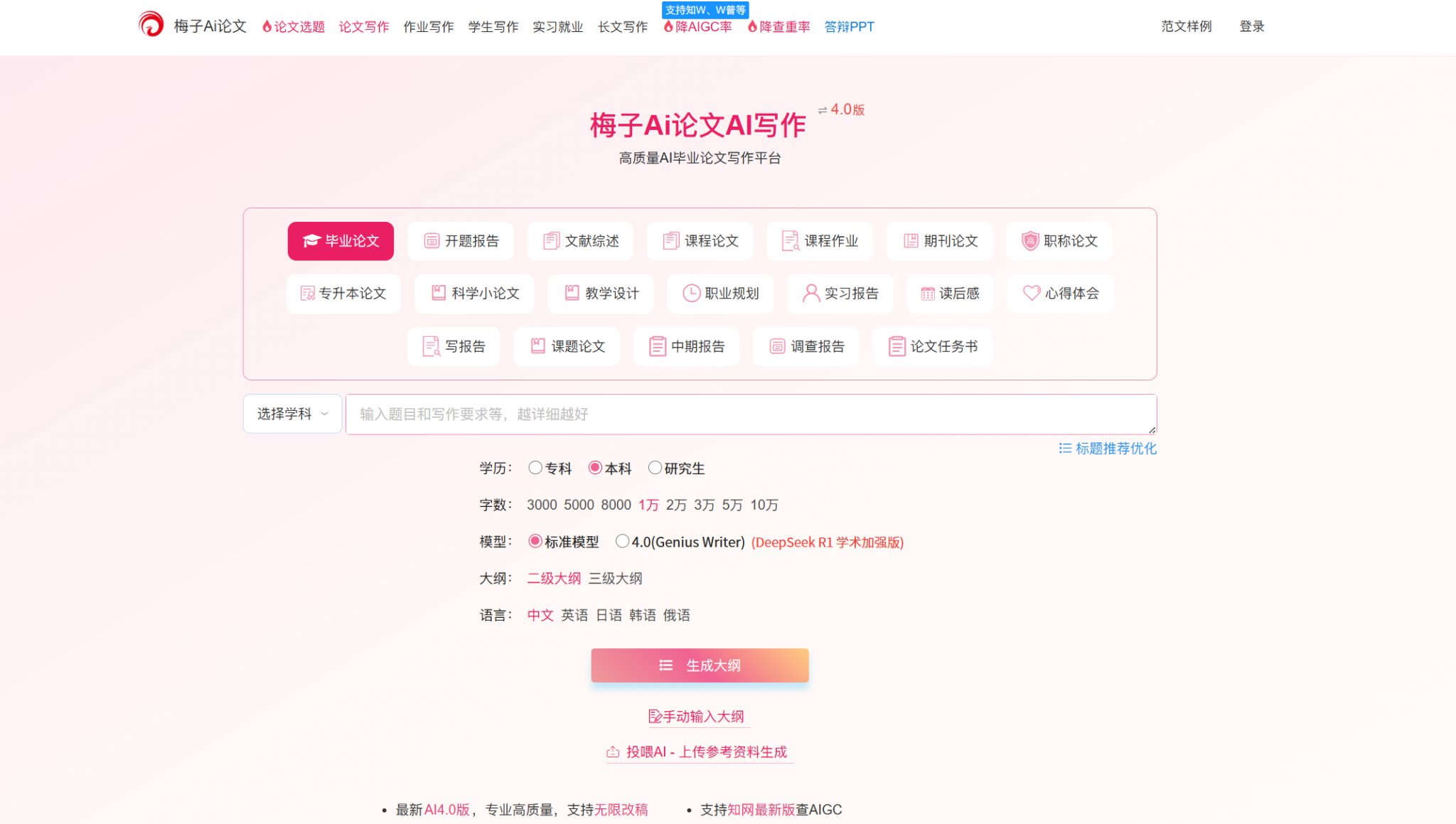This screenshot has height=824, width=1456.
Task: Choose the 二级大纲 outline option
Action: (554, 579)
